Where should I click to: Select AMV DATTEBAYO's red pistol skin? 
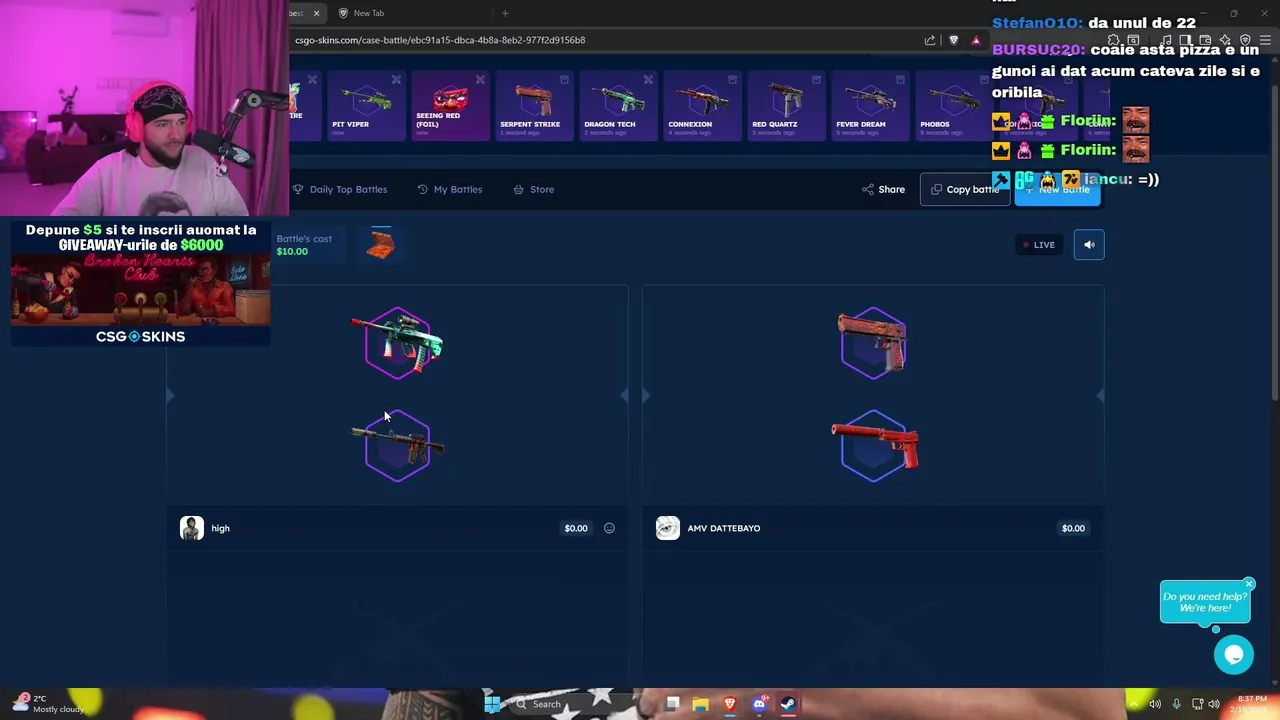(x=874, y=446)
